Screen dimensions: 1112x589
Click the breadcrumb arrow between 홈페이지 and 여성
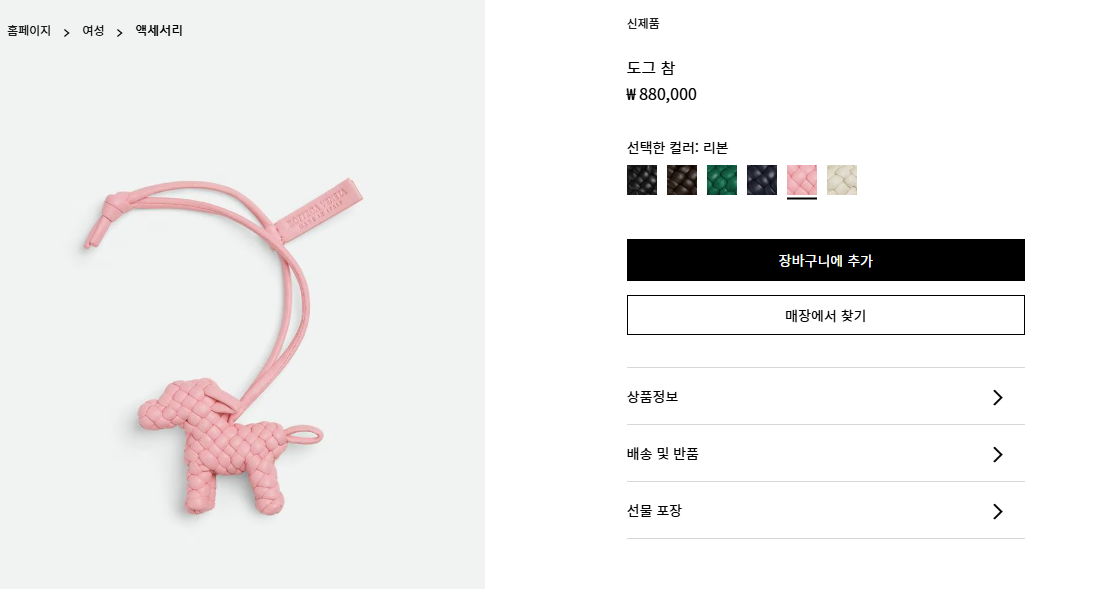[67, 32]
